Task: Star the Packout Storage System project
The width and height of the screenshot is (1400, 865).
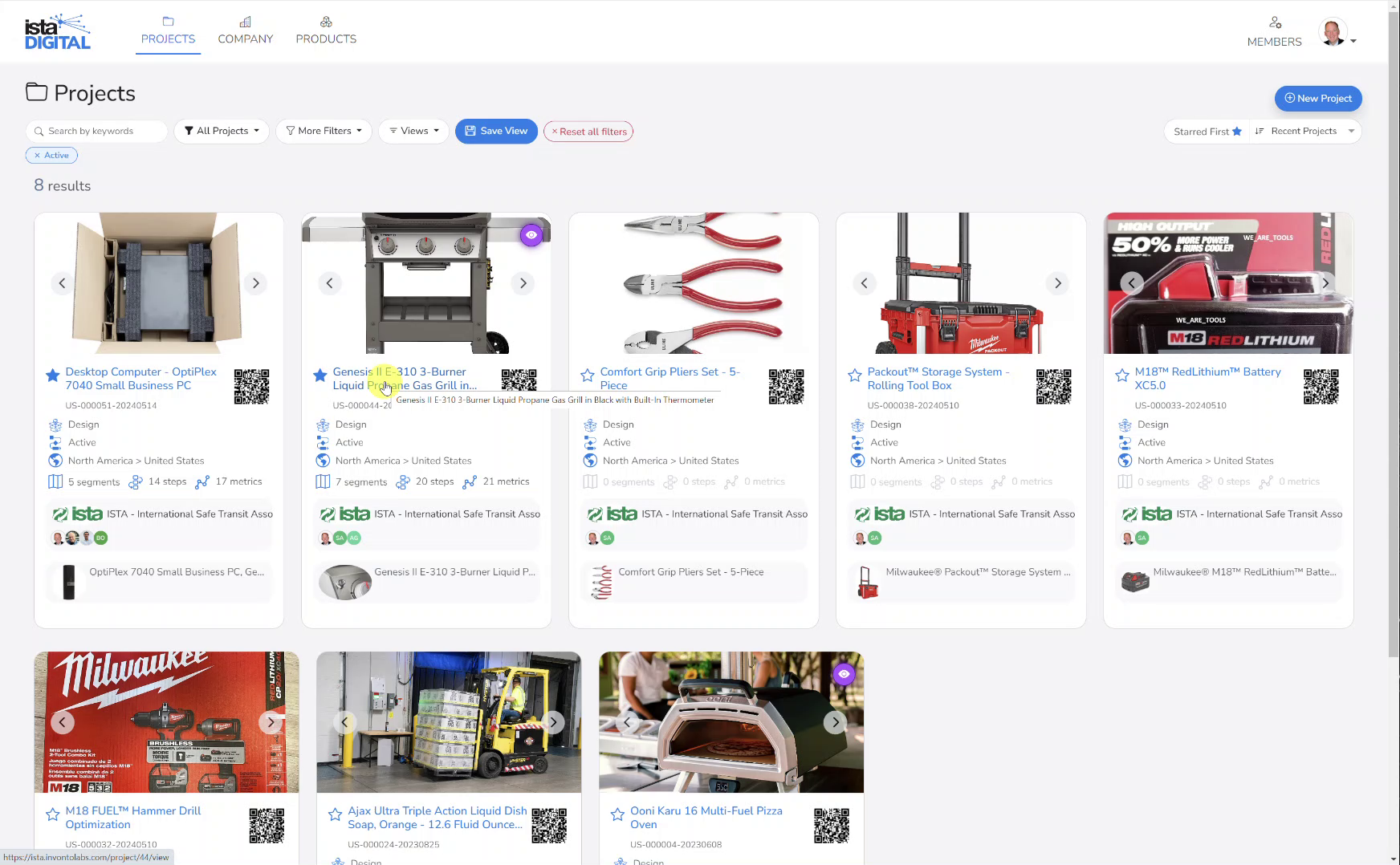Action: tap(855, 375)
